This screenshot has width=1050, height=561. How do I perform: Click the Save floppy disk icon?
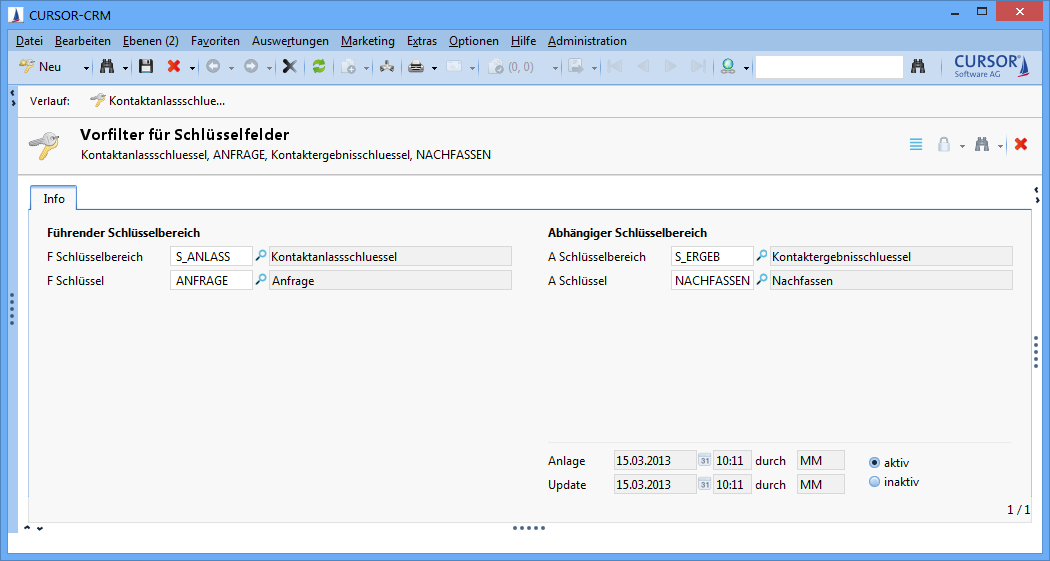(146, 67)
